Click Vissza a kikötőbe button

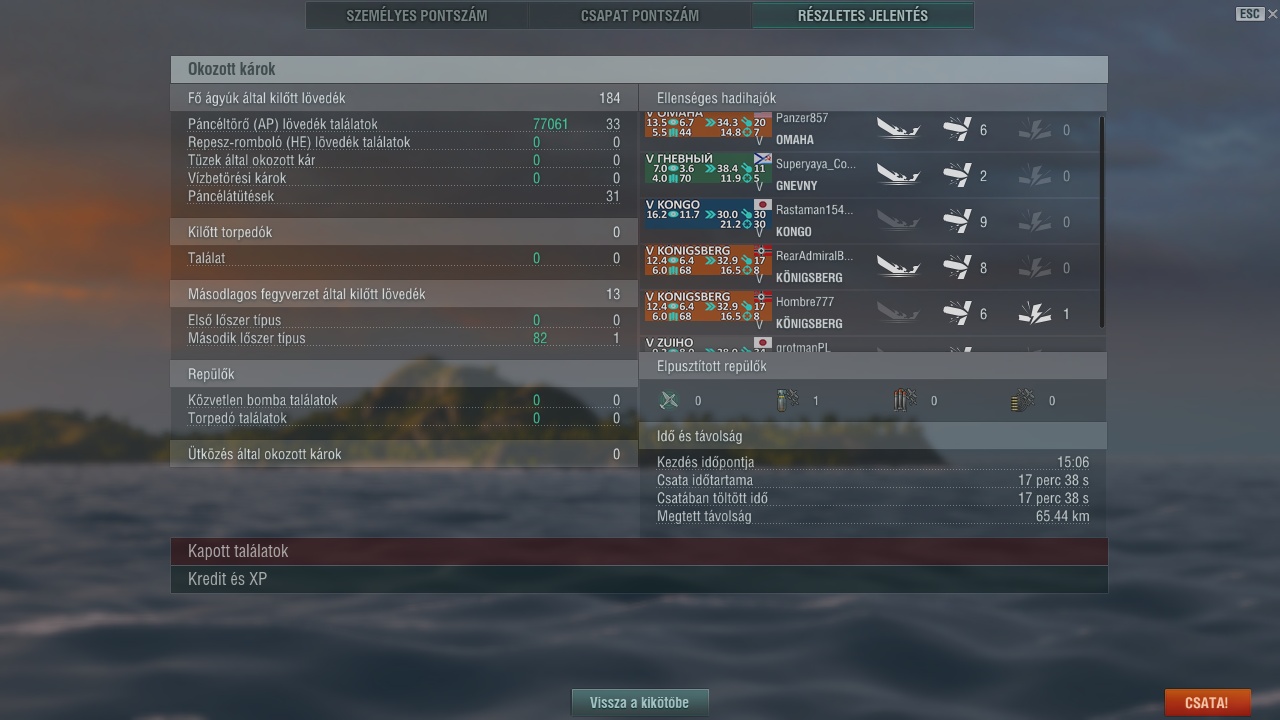tap(640, 702)
